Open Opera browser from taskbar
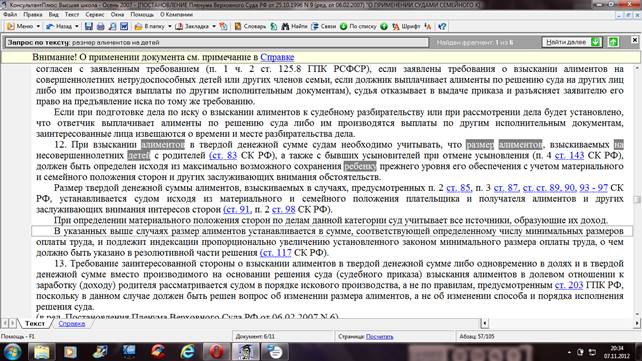This screenshot has height=361, width=642. point(217,352)
